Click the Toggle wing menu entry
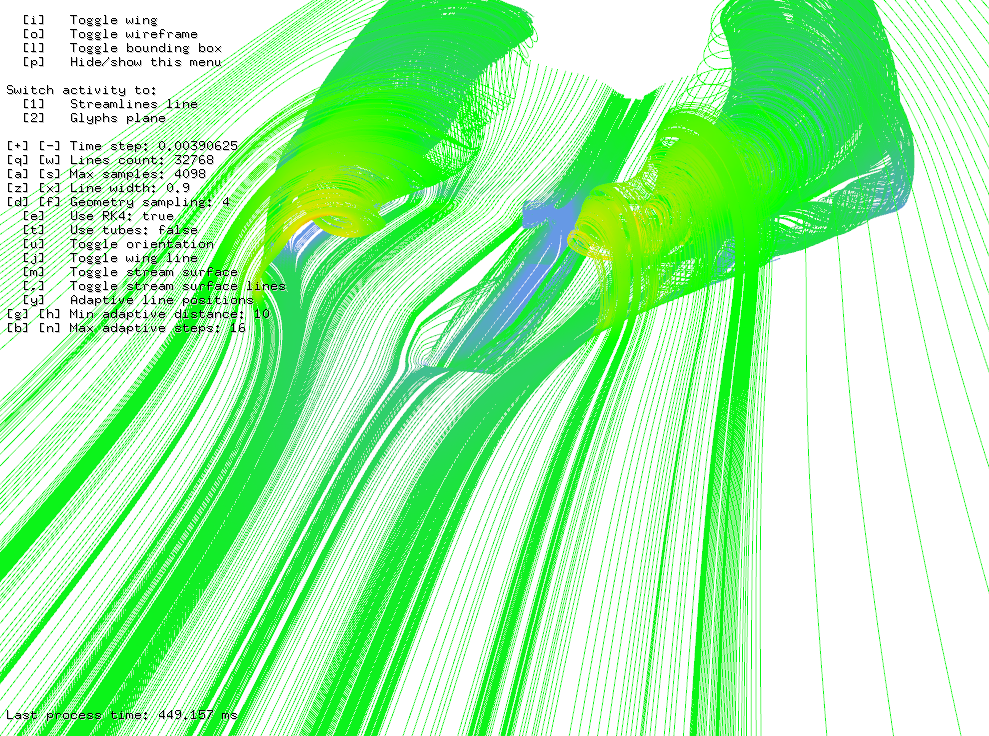 [113, 20]
